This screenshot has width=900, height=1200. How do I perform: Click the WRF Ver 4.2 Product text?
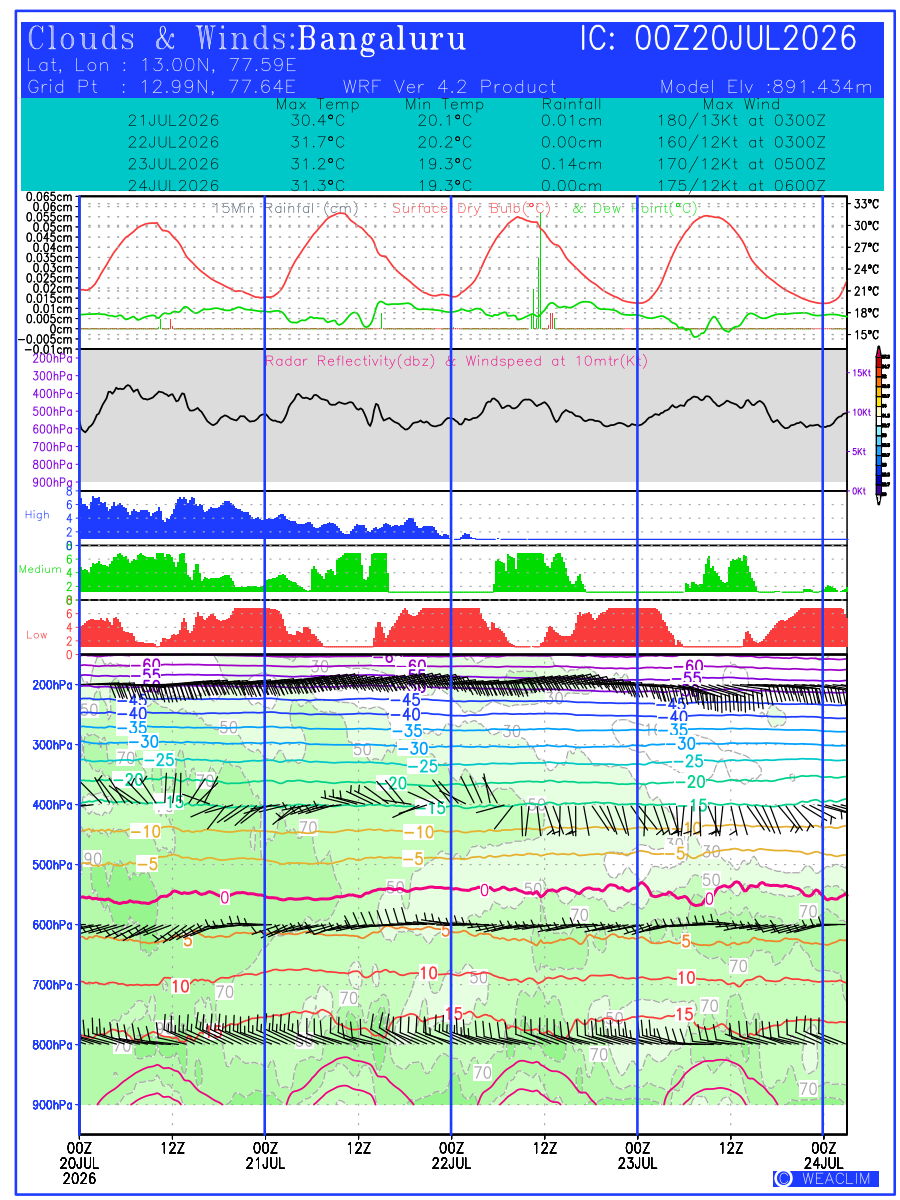(x=449, y=87)
